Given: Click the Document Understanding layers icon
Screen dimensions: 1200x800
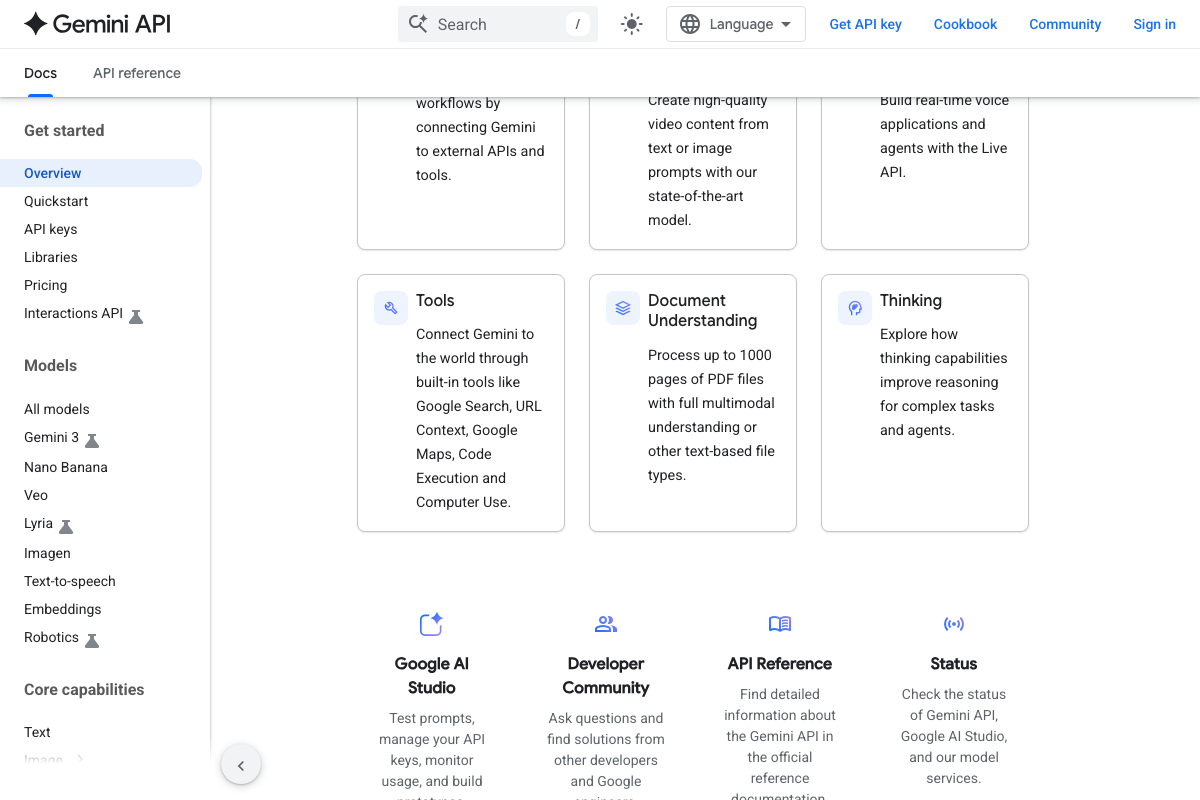Looking at the screenshot, I should tap(622, 307).
